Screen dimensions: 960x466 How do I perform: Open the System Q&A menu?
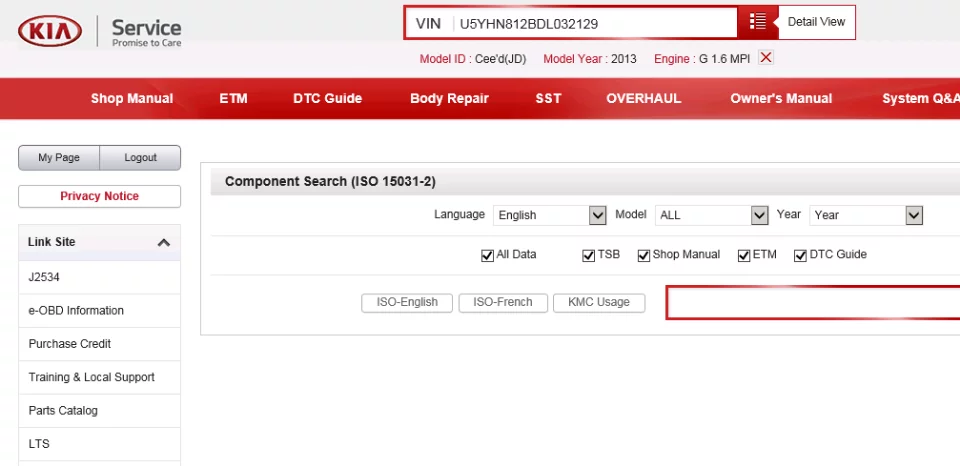point(921,99)
